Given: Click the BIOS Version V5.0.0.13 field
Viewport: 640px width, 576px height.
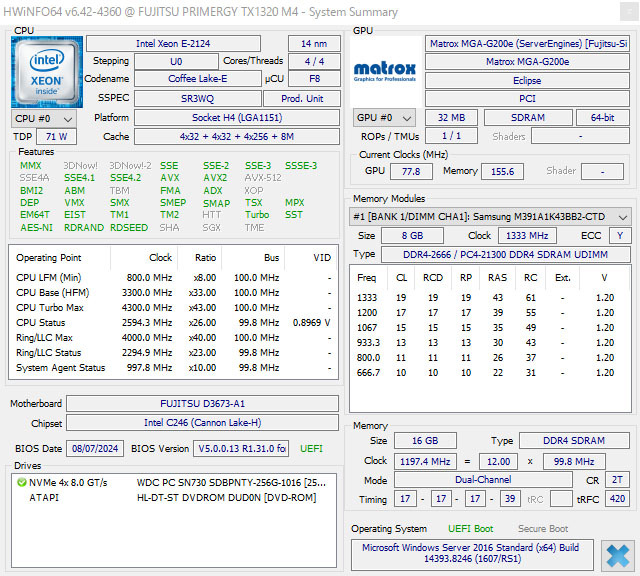Looking at the screenshot, I should 241,449.
